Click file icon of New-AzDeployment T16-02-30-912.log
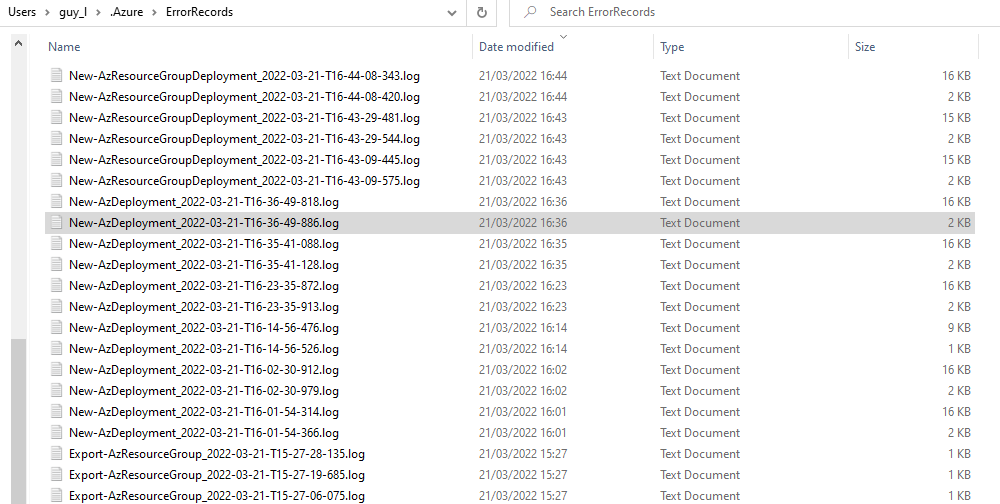The height and width of the screenshot is (504, 1000). coord(57,370)
